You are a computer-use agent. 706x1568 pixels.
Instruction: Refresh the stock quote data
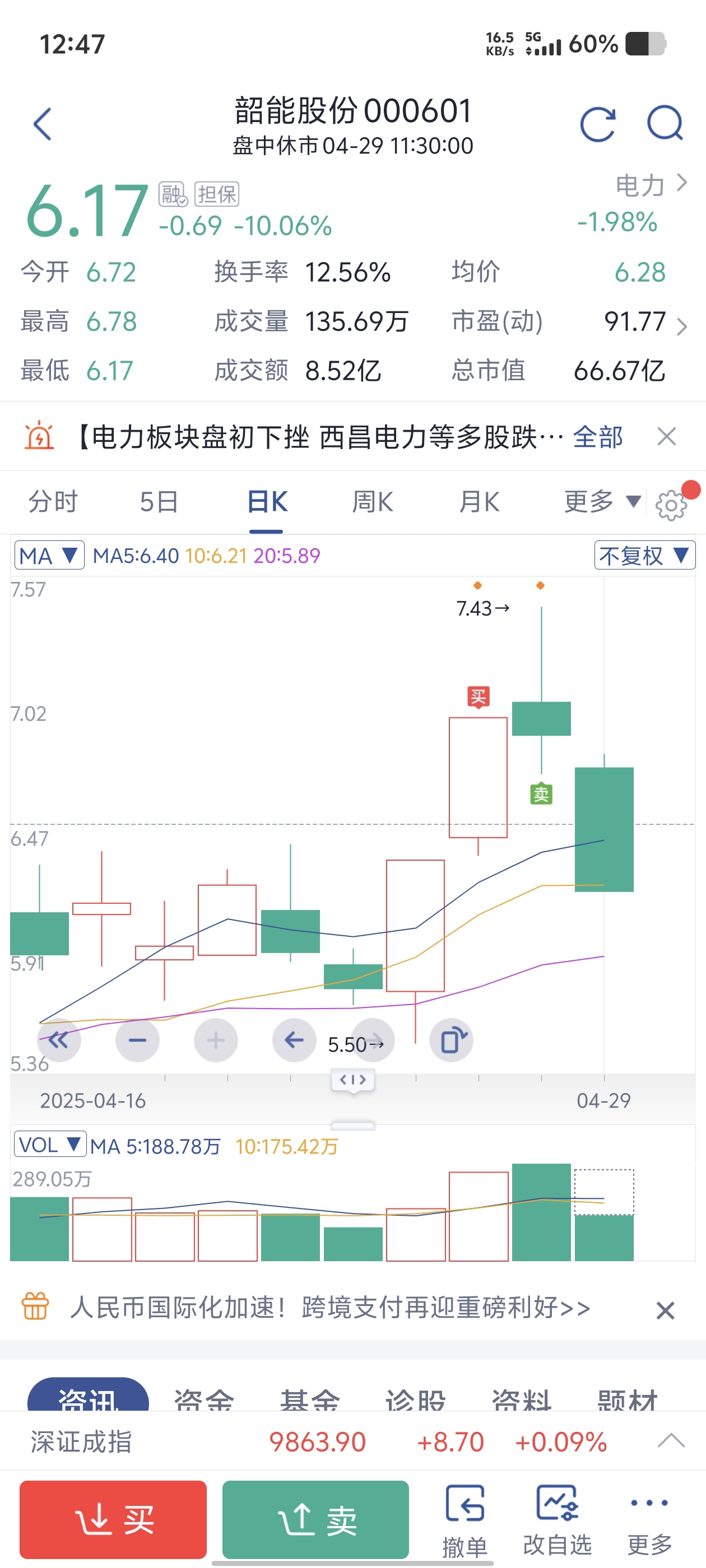pyautogui.click(x=597, y=124)
